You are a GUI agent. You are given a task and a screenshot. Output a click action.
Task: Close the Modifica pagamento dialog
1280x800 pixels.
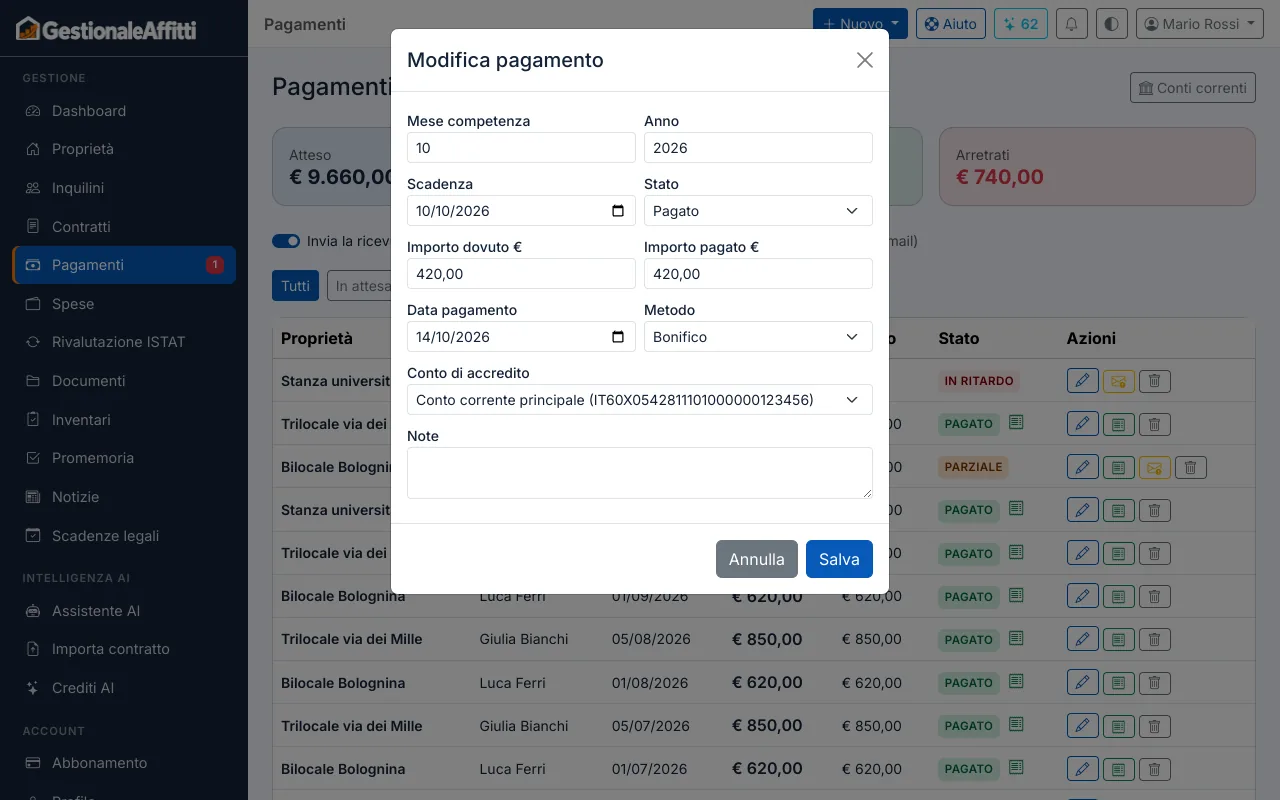(x=865, y=60)
